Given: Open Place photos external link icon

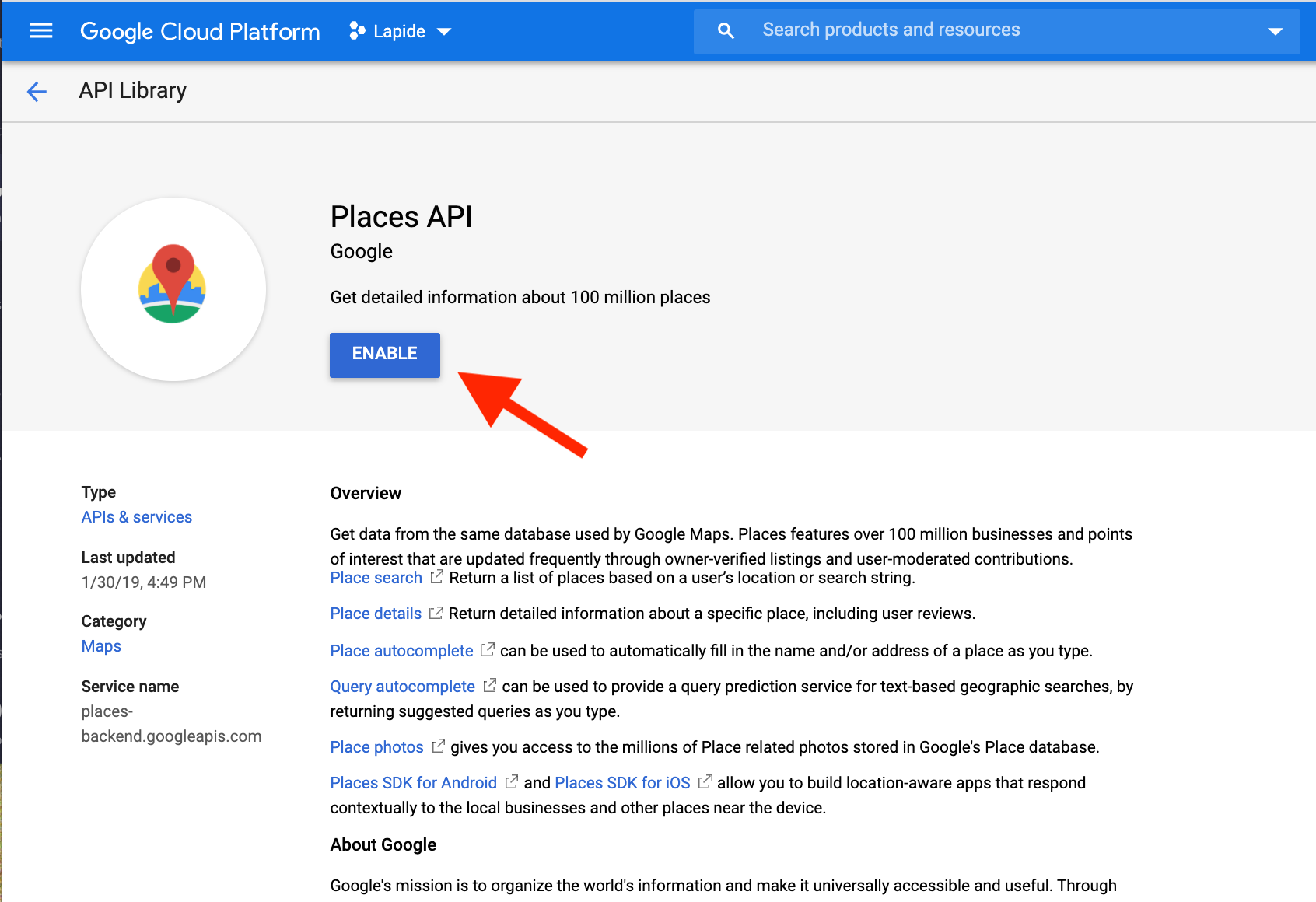Looking at the screenshot, I should 439,746.
